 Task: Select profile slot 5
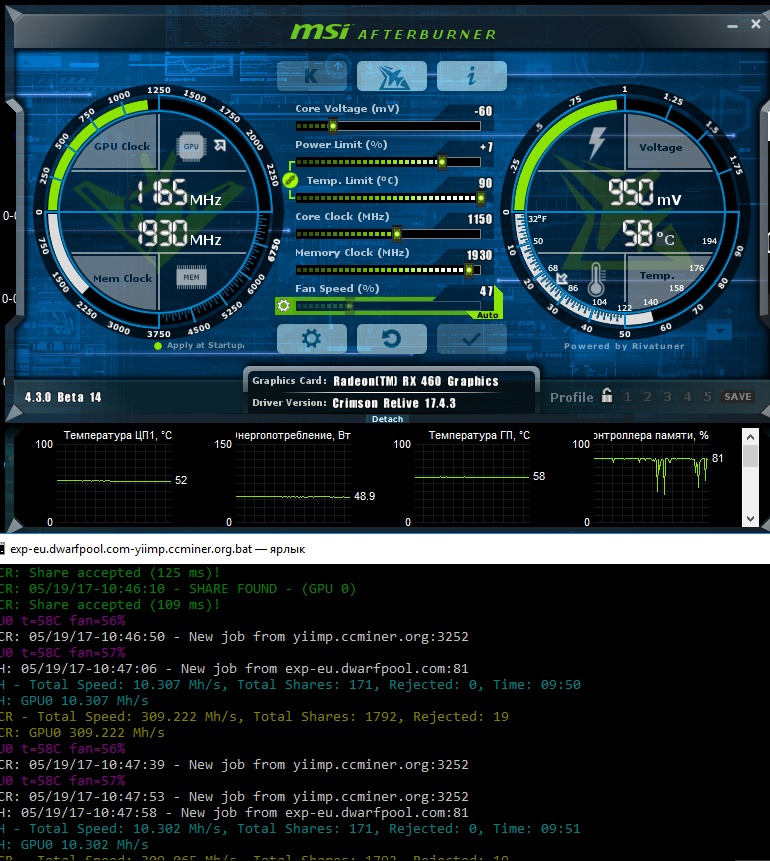click(x=707, y=396)
